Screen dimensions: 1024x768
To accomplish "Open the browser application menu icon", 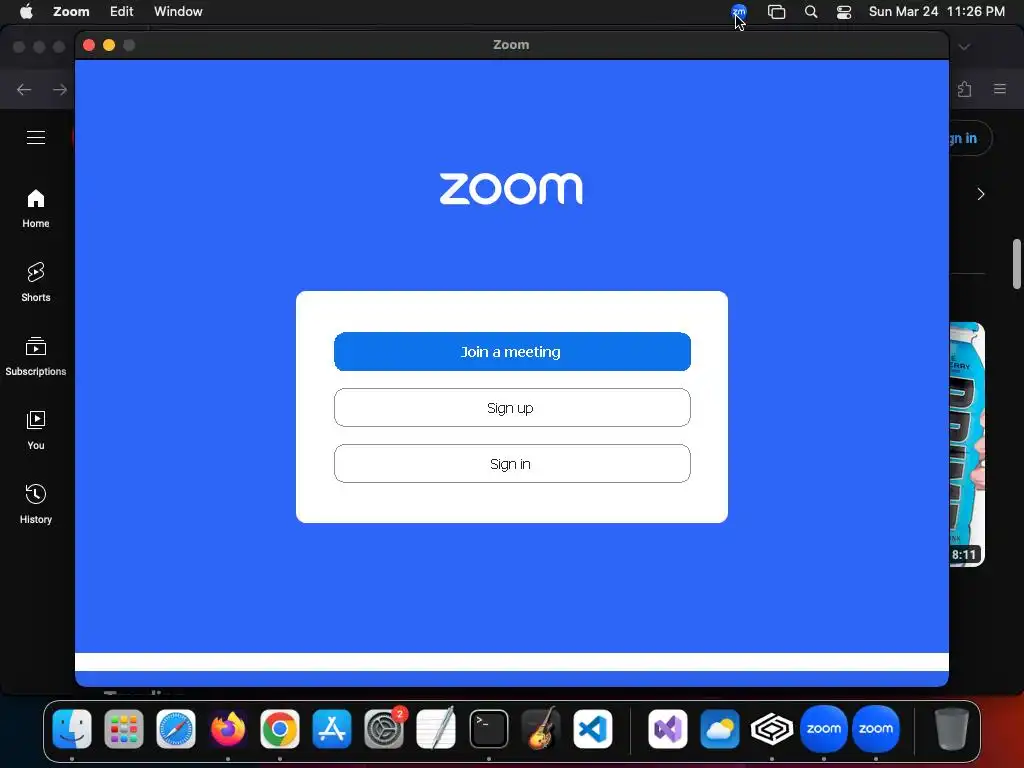I will [1000, 89].
